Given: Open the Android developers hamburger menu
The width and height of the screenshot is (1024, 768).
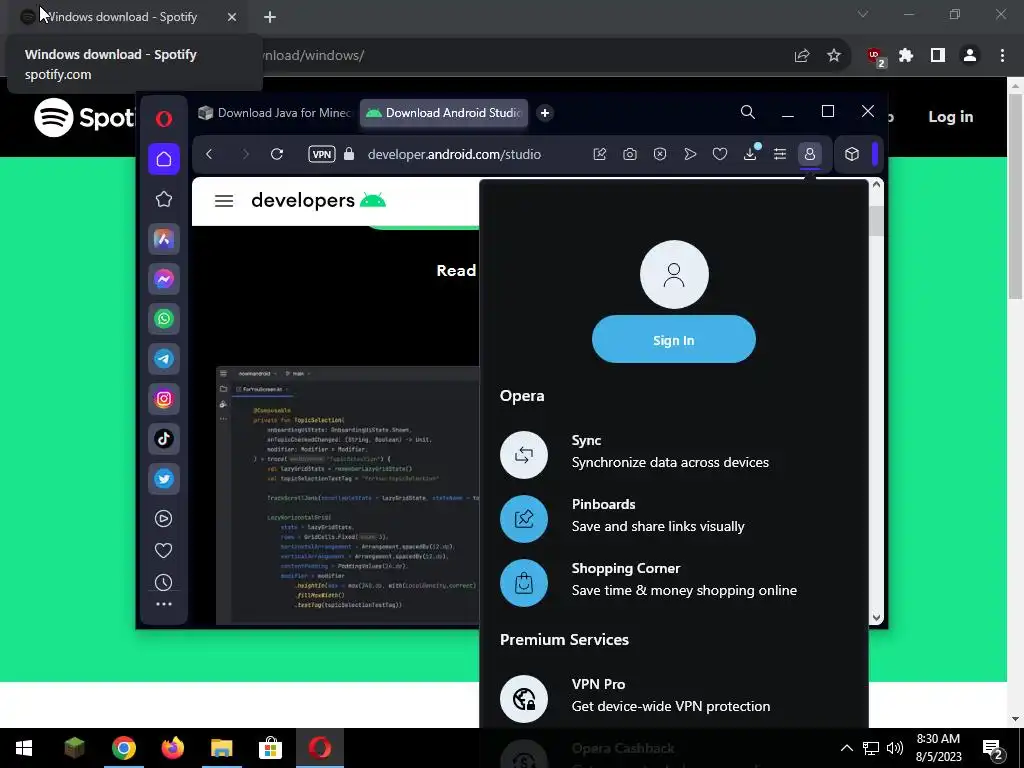Looking at the screenshot, I should [224, 200].
